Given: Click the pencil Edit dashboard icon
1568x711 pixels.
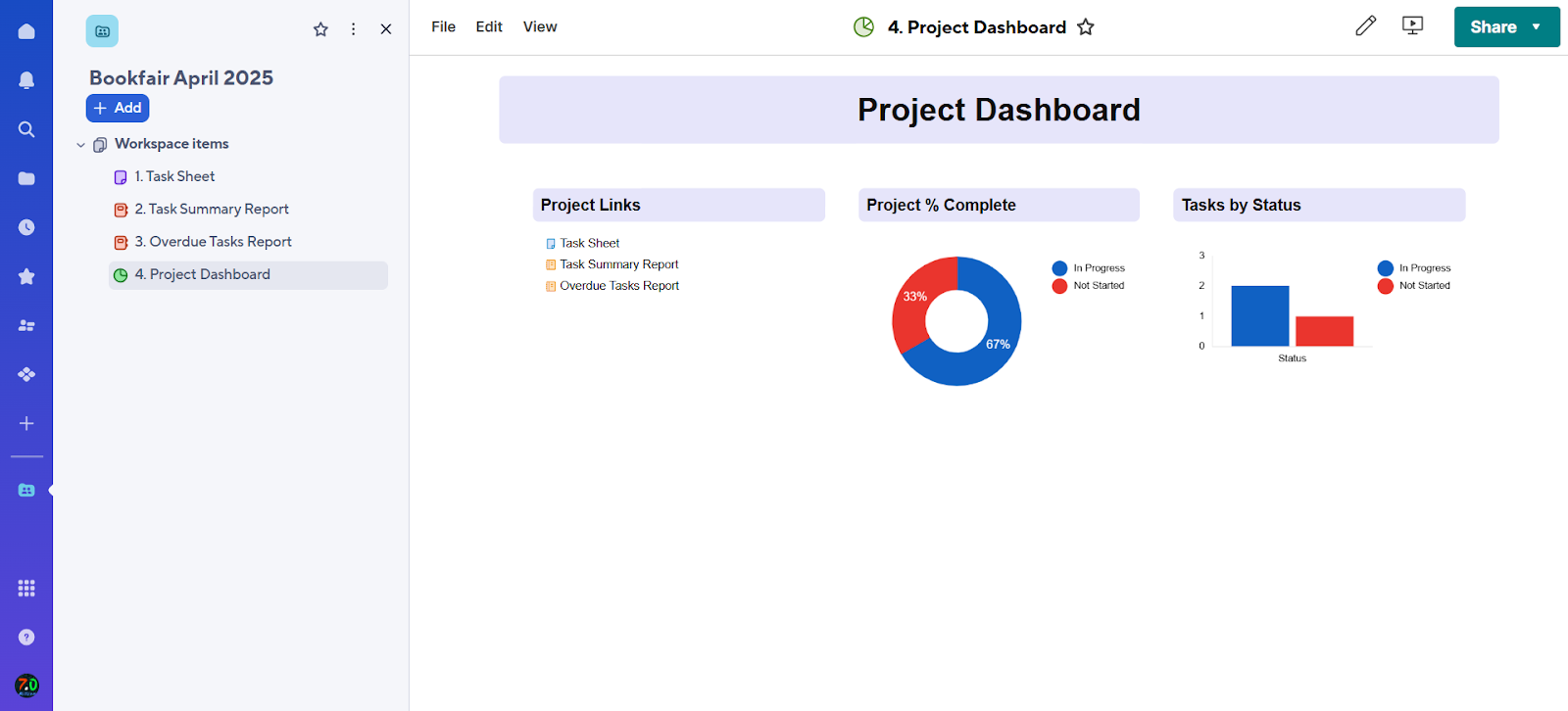Looking at the screenshot, I should click(x=1365, y=26).
